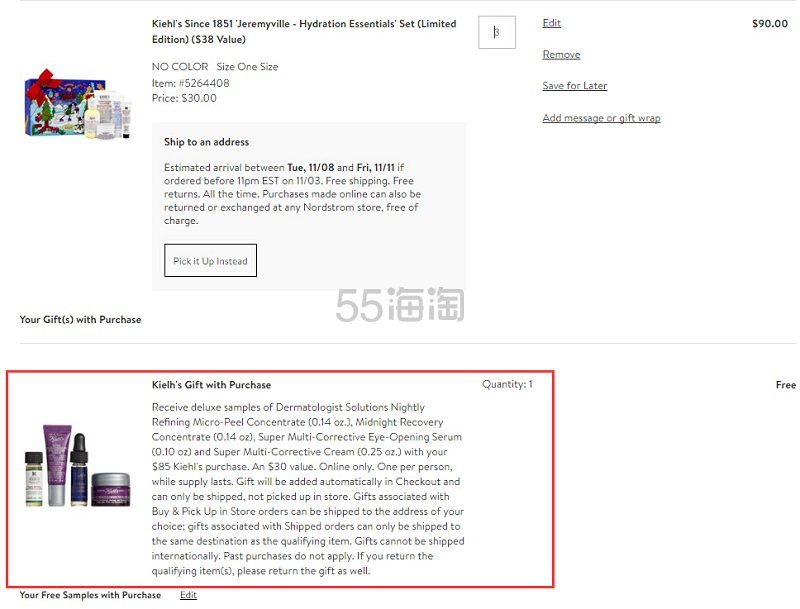Viewport: 800px width, 609px height.
Task: Click the Your Gift(s) with Purchase label
Action: coord(80,319)
